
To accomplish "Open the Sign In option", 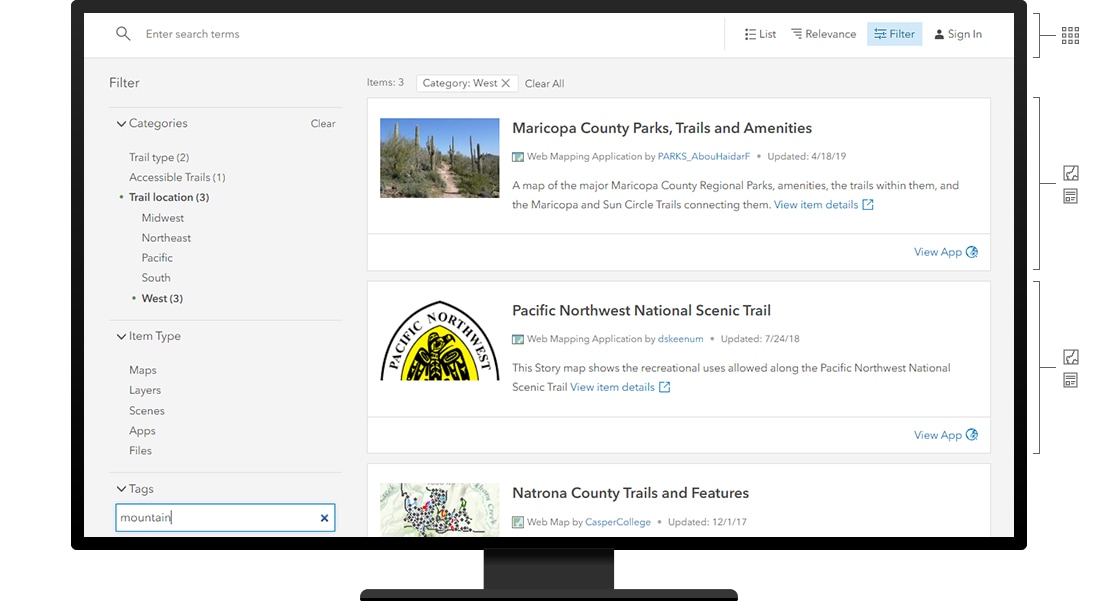I will [x=958, y=34].
